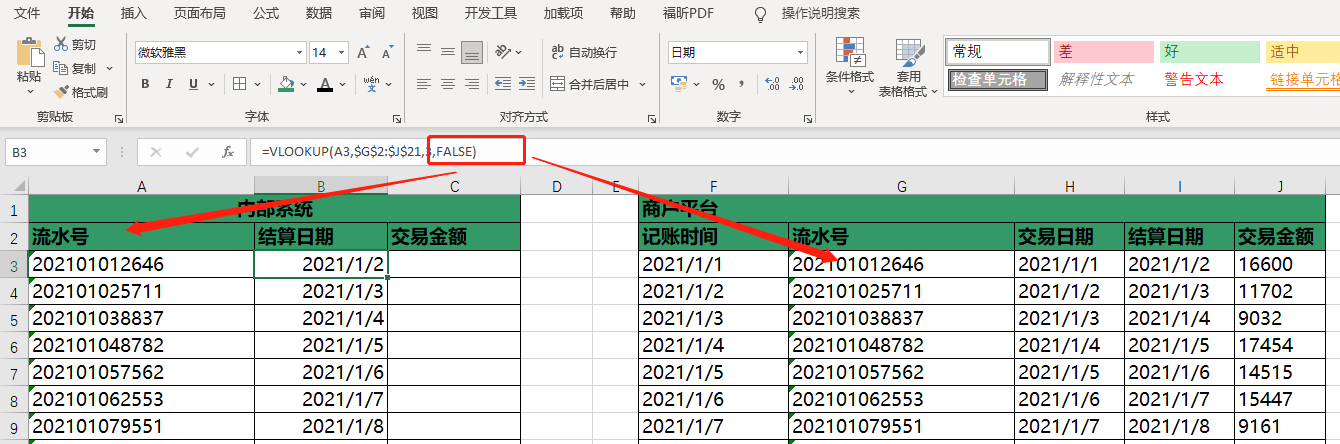1340x444 pixels.
Task: Click the decrease indent icon
Action: click(x=502, y=84)
